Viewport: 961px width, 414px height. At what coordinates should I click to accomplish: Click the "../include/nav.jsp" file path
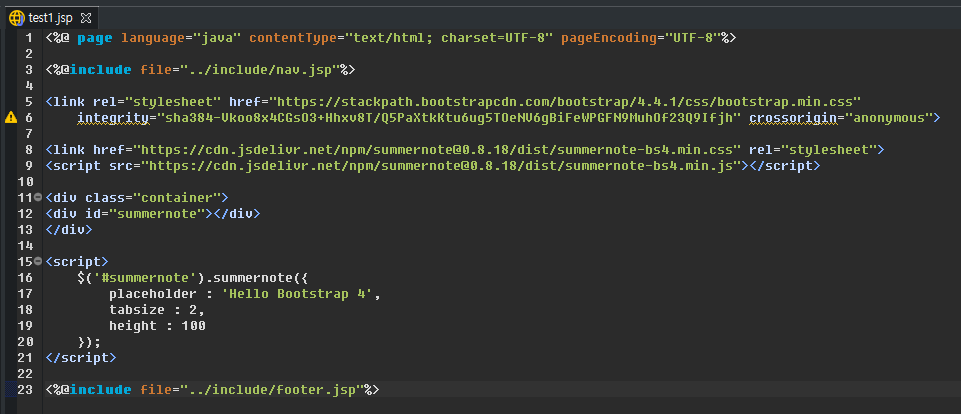click(260, 70)
